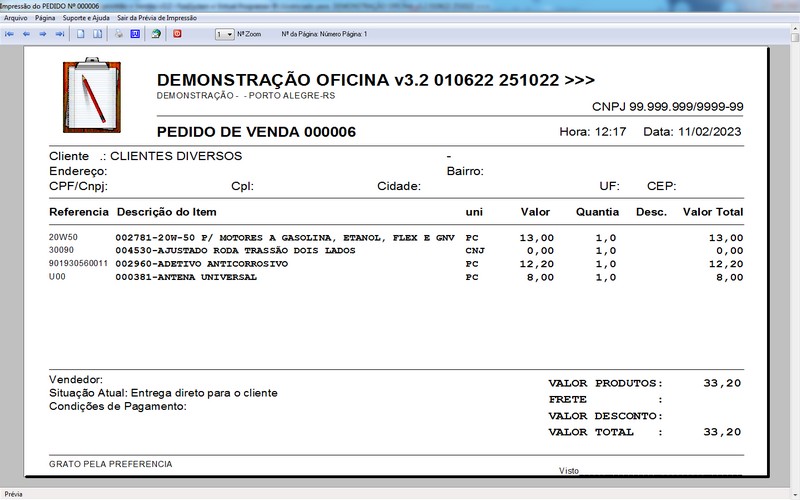The height and width of the screenshot is (500, 800).
Task: Click the CNJ unit cell
Action: [x=474, y=251]
